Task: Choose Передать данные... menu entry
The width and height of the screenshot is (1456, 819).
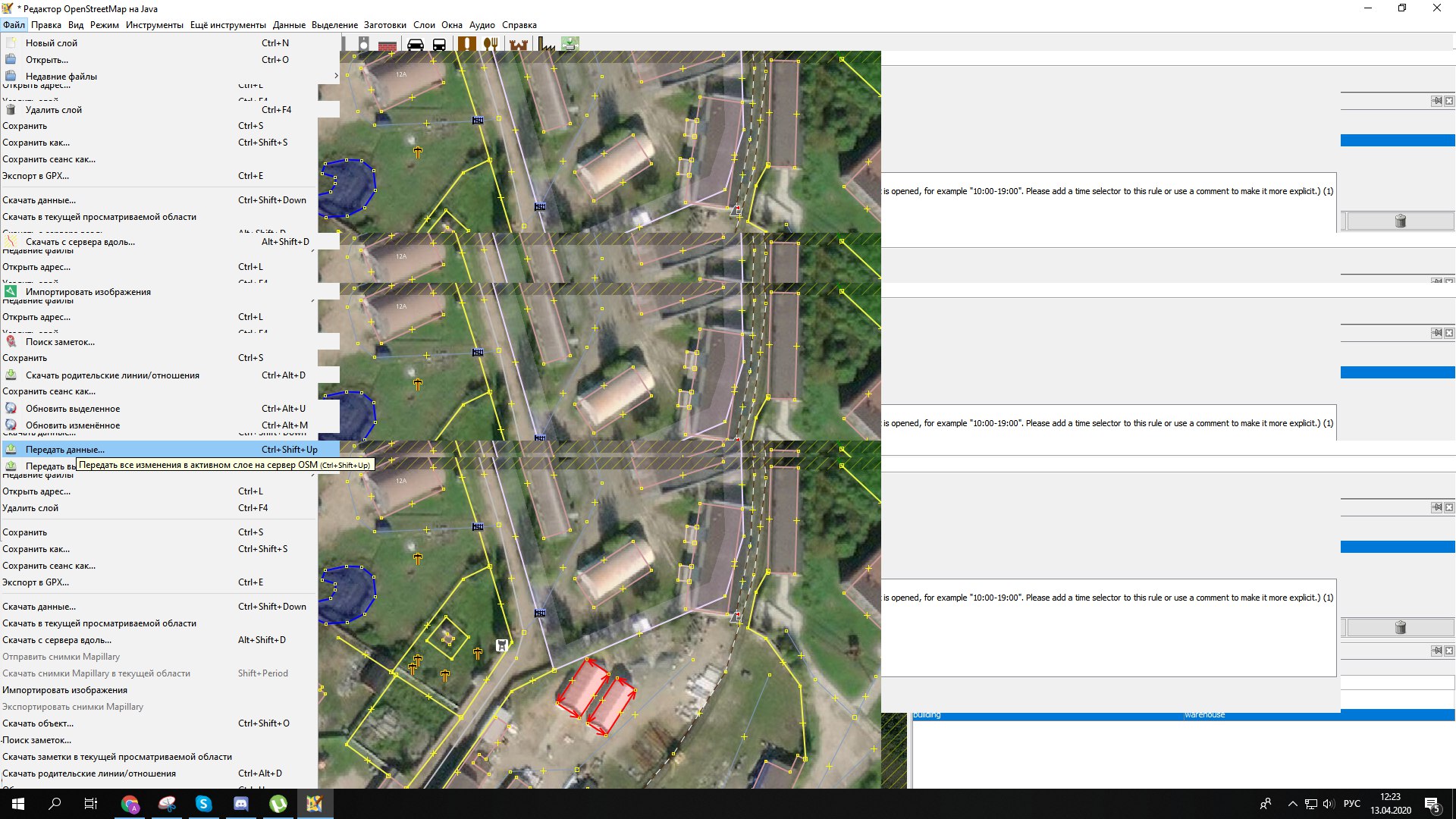Action: point(170,450)
